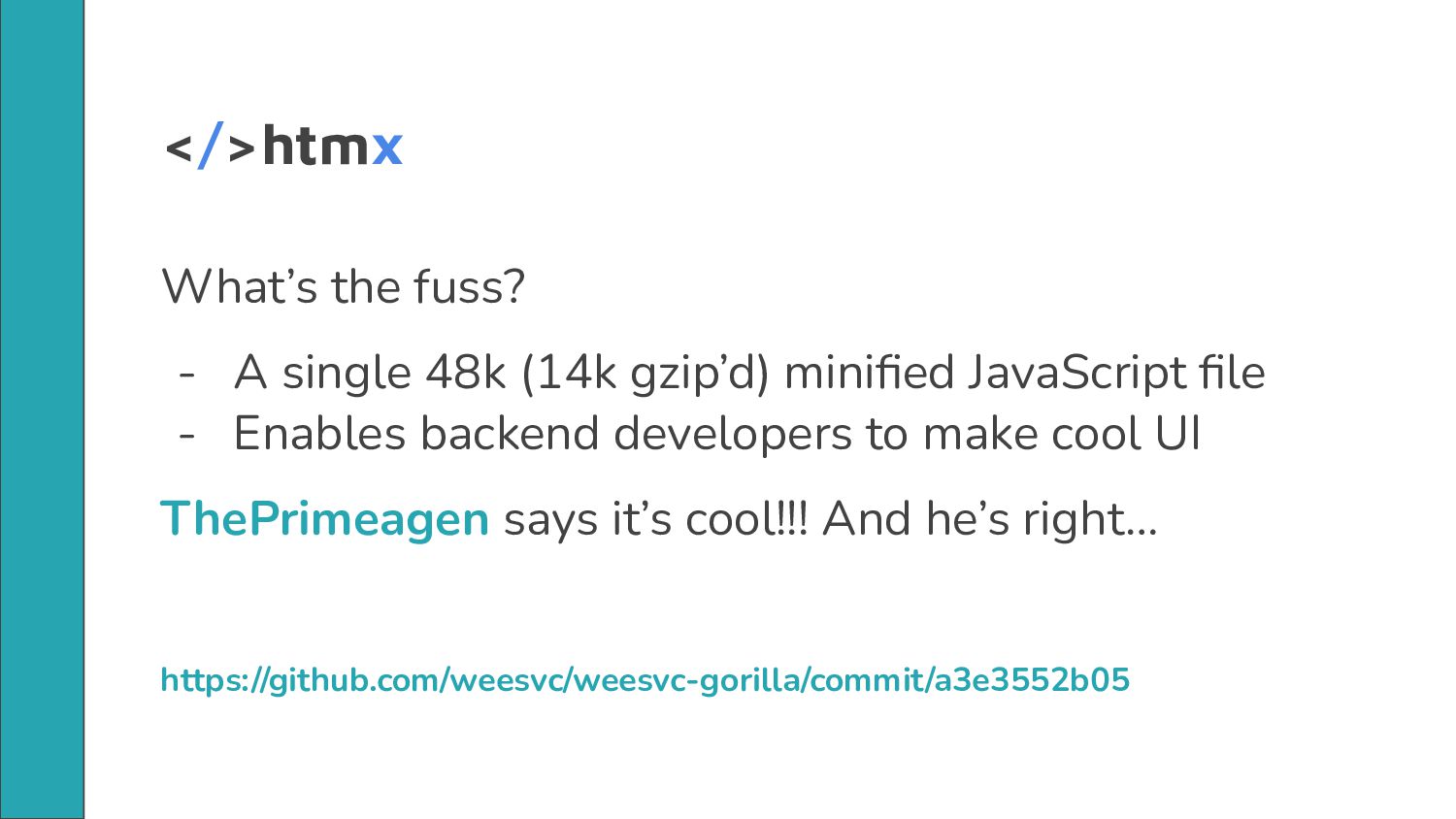Open the GitHub weesvc-gorilla commit link
This screenshot has height=819, width=1456.
tap(645, 679)
